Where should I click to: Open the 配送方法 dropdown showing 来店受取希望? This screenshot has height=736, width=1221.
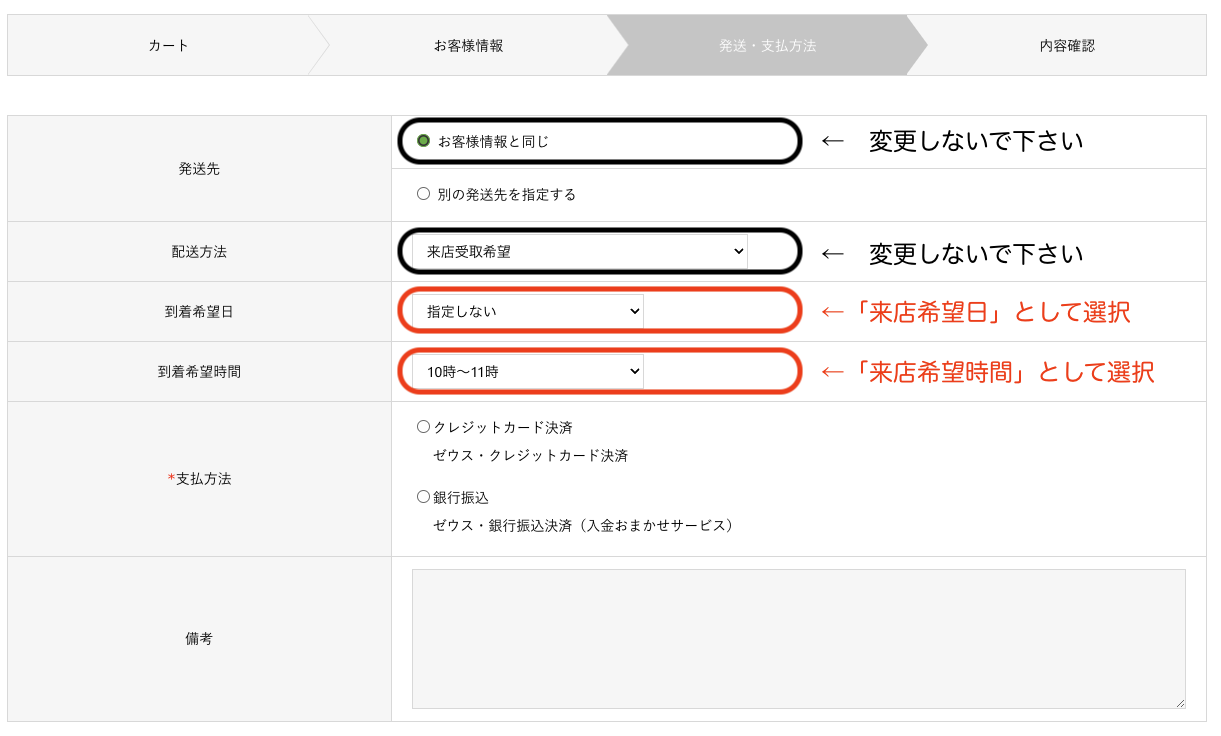click(579, 252)
